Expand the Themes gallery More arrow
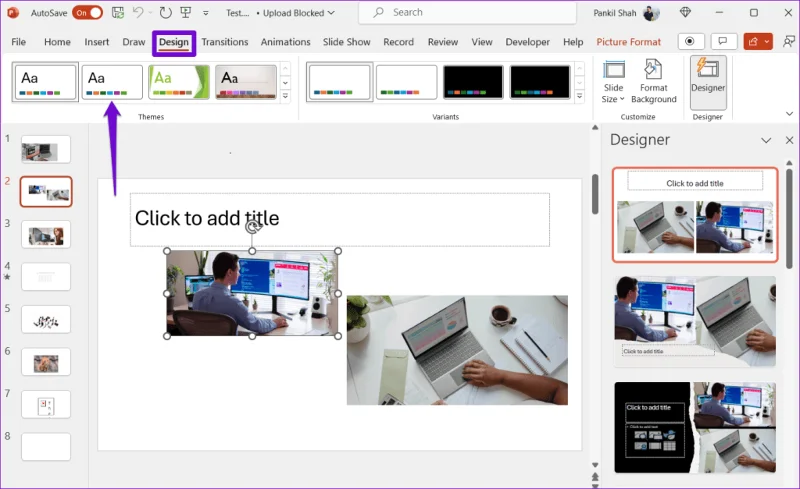This screenshot has width=800, height=489. [x=285, y=95]
